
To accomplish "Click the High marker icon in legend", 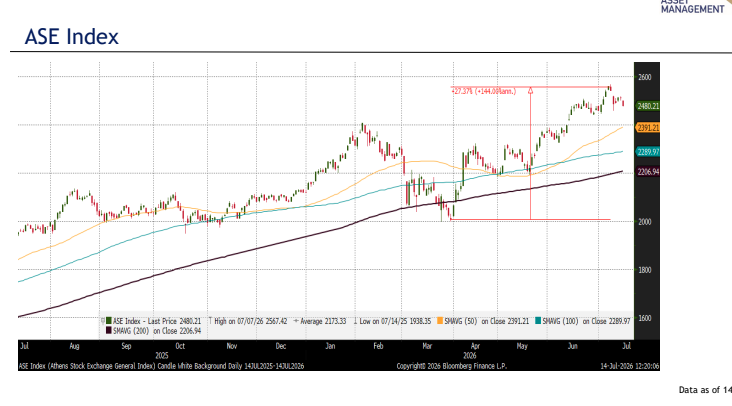I will point(210,321).
